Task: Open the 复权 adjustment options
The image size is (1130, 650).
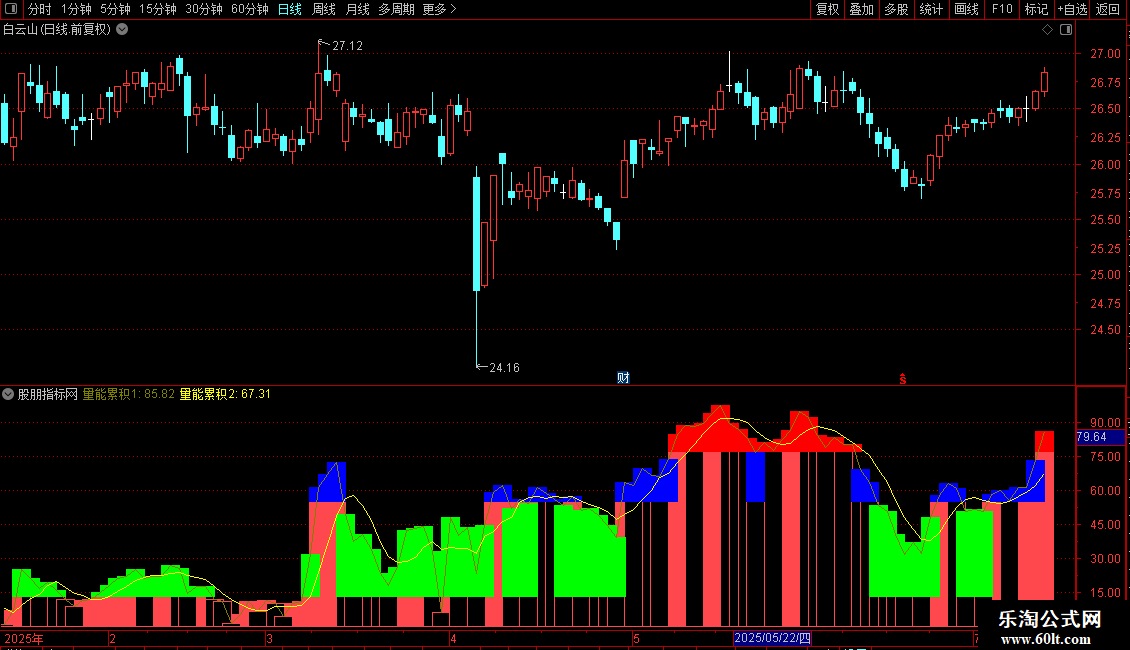Action: tap(827, 9)
